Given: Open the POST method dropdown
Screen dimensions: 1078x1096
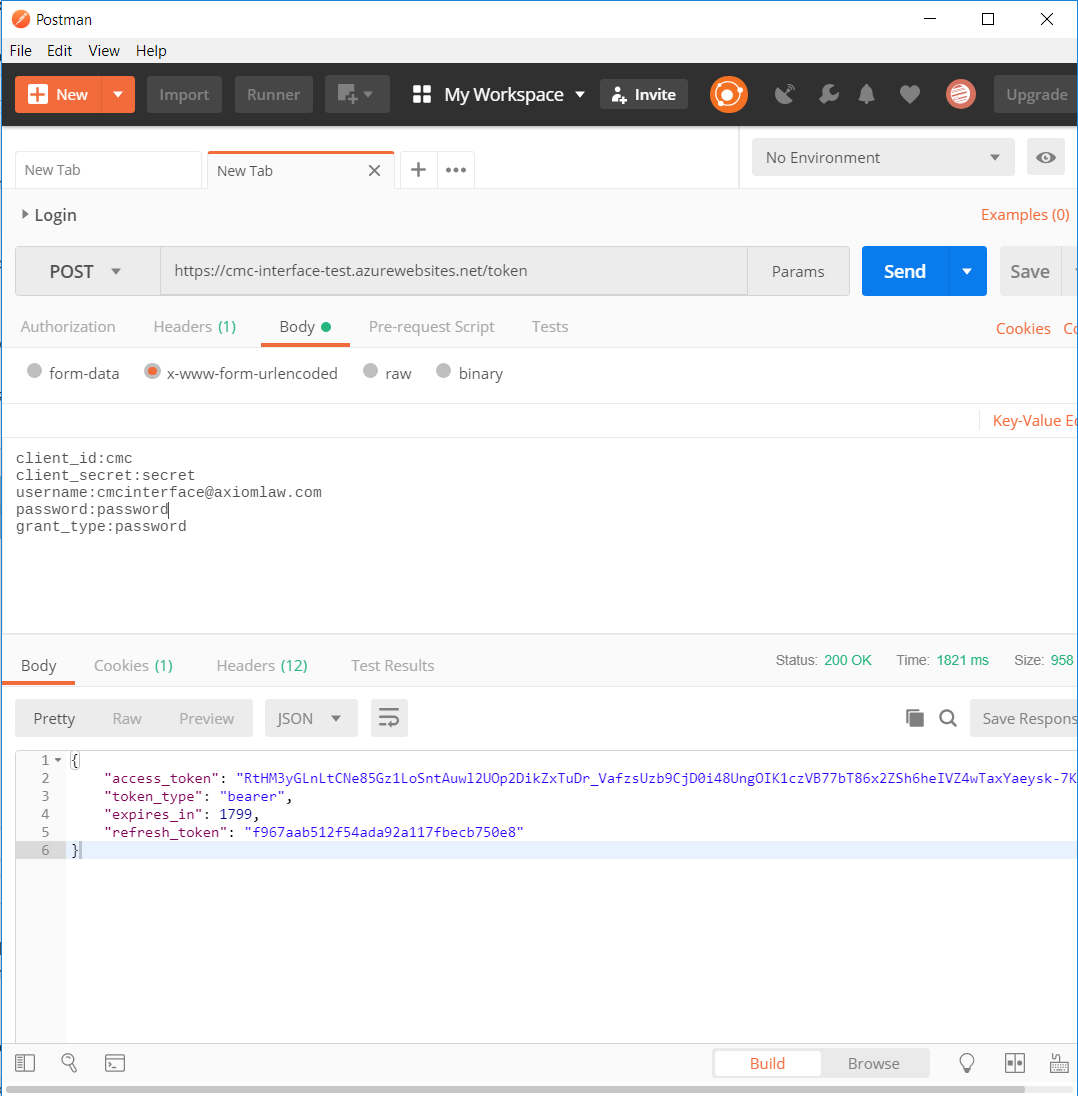Looking at the screenshot, I should pyautogui.click(x=86, y=271).
